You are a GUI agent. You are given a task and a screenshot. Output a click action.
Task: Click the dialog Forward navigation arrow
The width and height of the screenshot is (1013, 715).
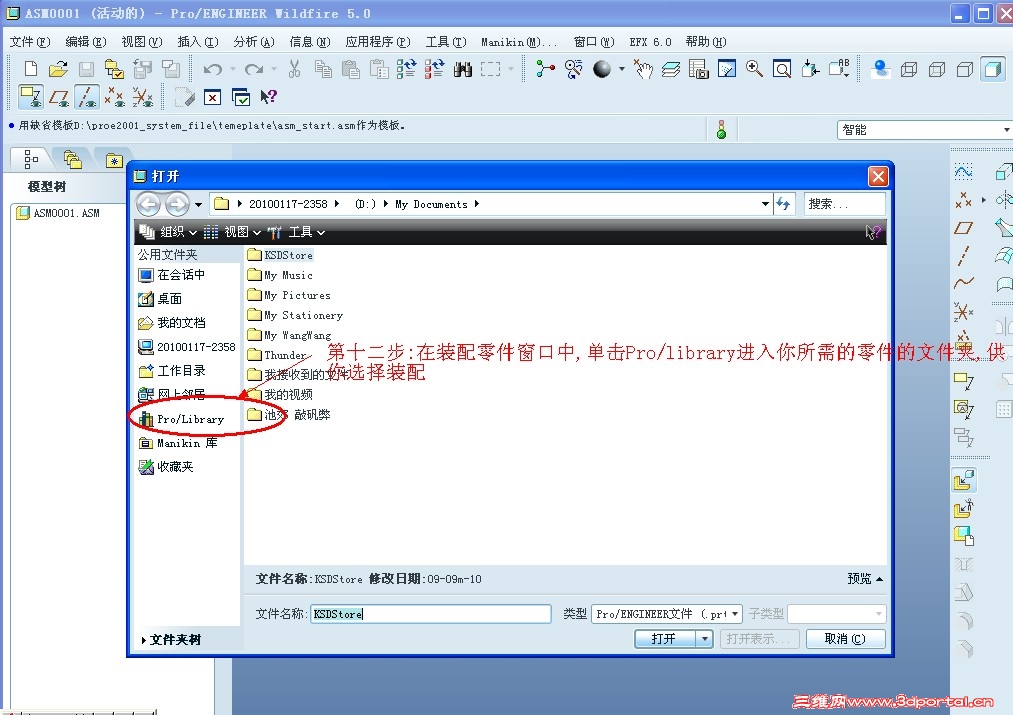click(x=177, y=205)
